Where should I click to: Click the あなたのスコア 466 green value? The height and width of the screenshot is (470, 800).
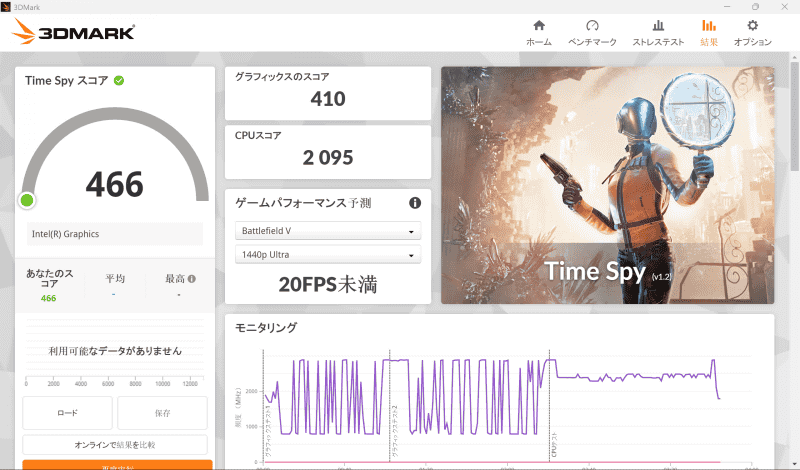[x=48, y=299]
